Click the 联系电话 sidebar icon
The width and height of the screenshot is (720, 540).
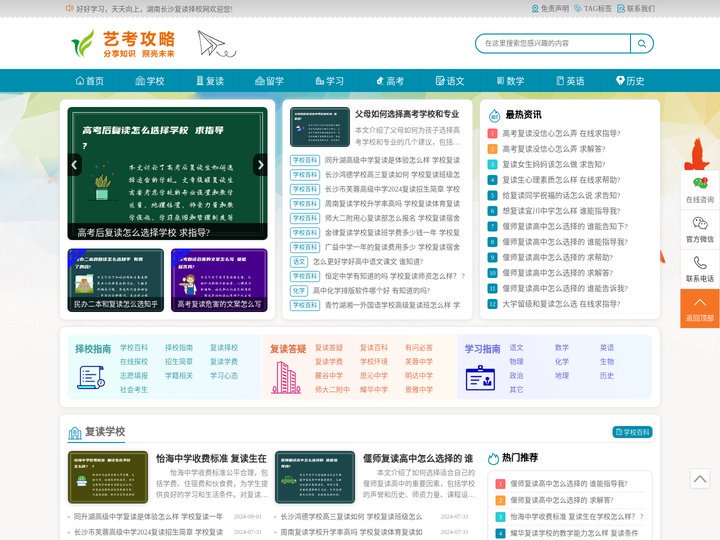pyautogui.click(x=700, y=270)
